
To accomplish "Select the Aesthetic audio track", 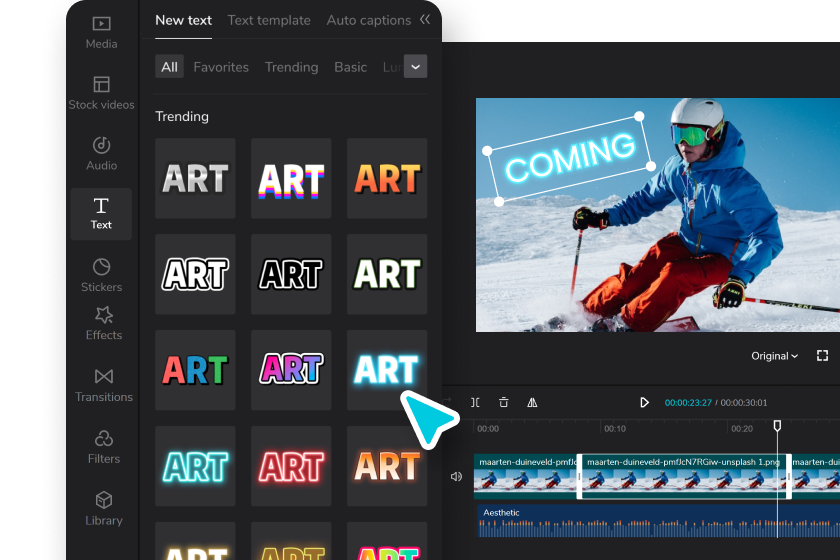I will 659,521.
